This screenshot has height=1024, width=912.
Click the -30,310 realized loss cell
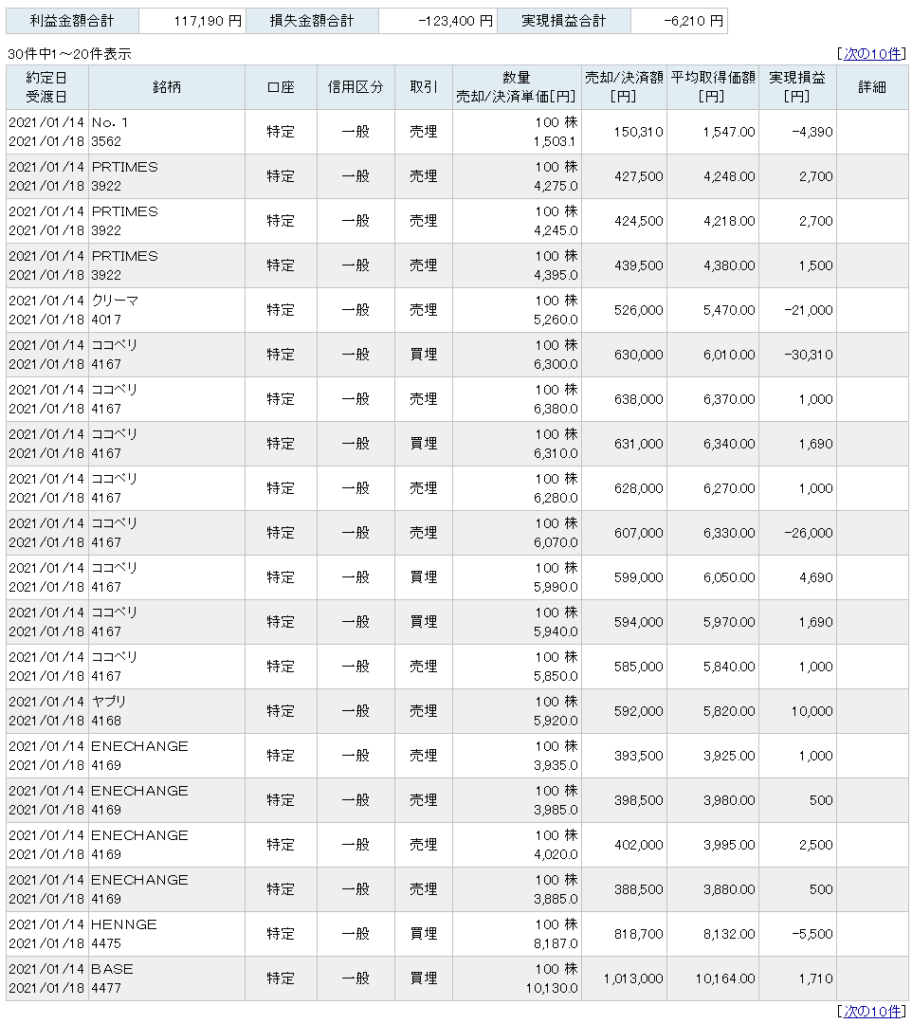pos(808,355)
